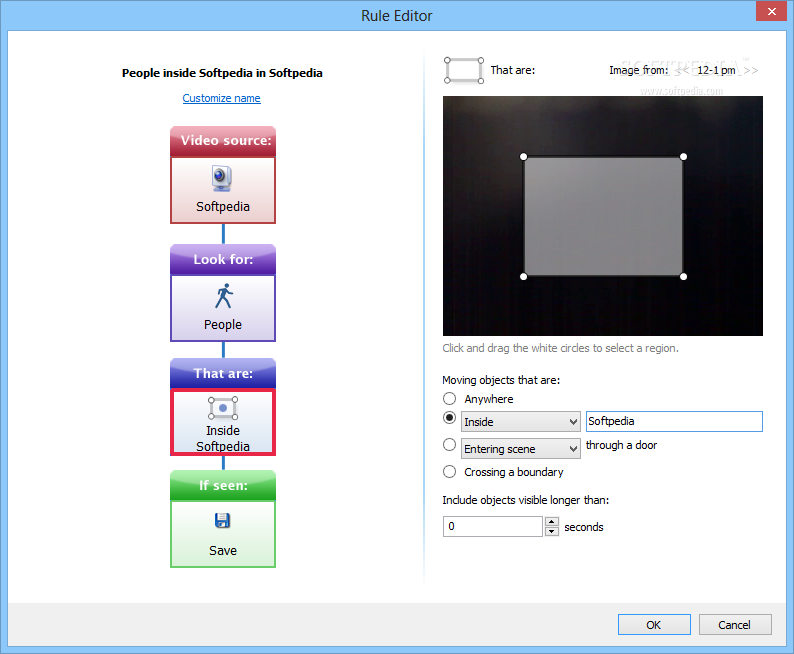Select the Entering scene radio button

449,444
